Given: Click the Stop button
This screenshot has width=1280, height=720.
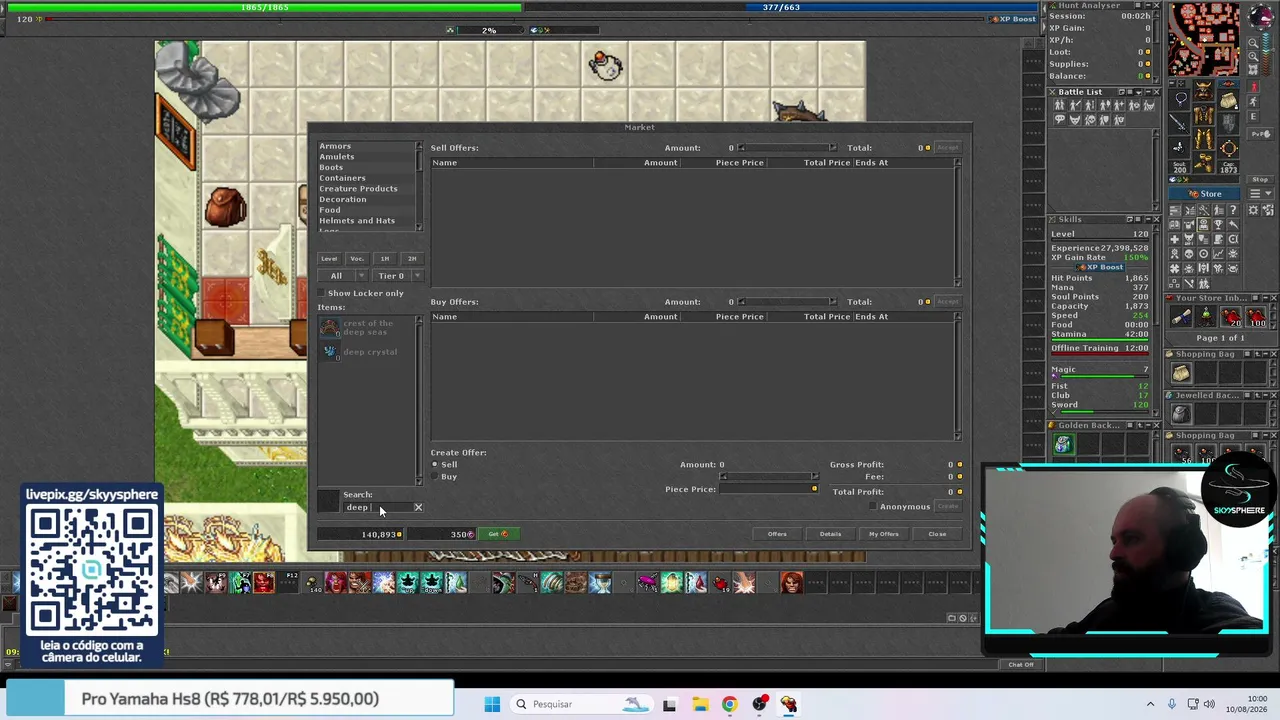Looking at the screenshot, I should pyautogui.click(x=1260, y=180).
